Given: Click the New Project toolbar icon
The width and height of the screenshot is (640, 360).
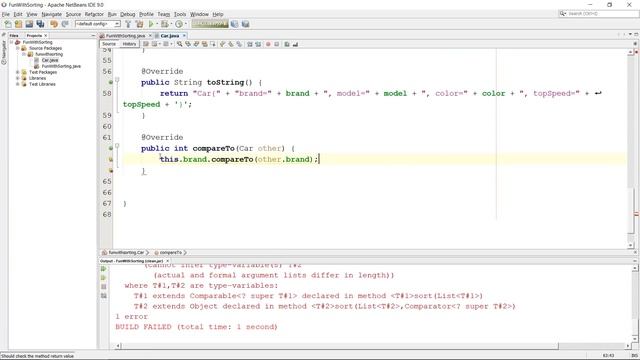Looking at the screenshot, I should point(18,24).
